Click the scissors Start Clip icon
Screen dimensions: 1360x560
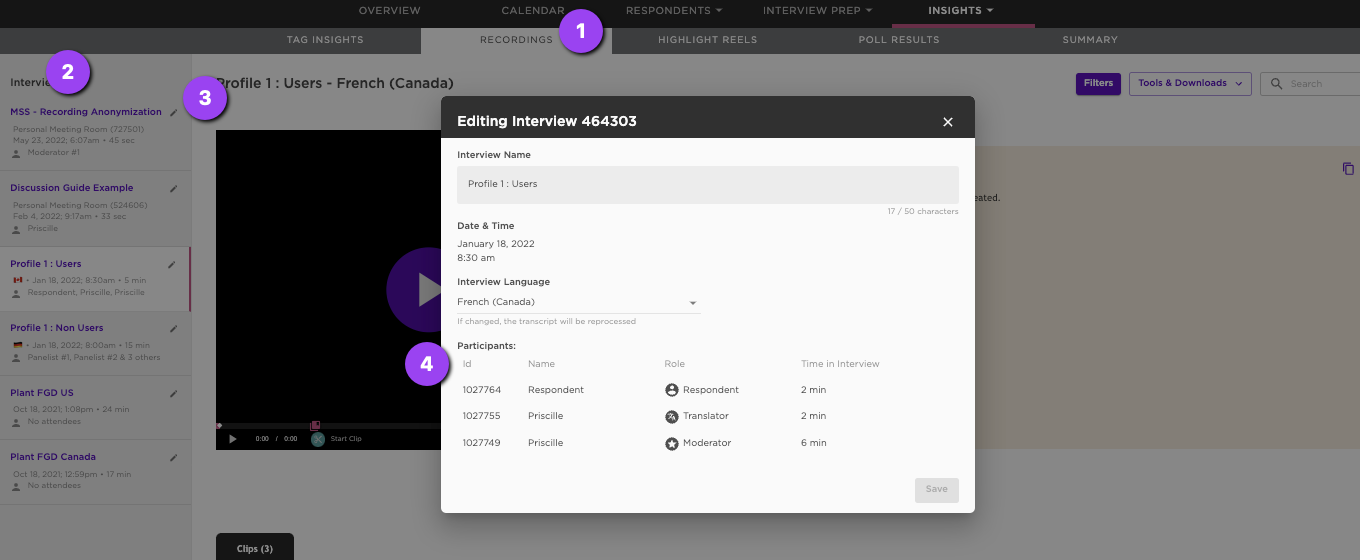point(318,439)
